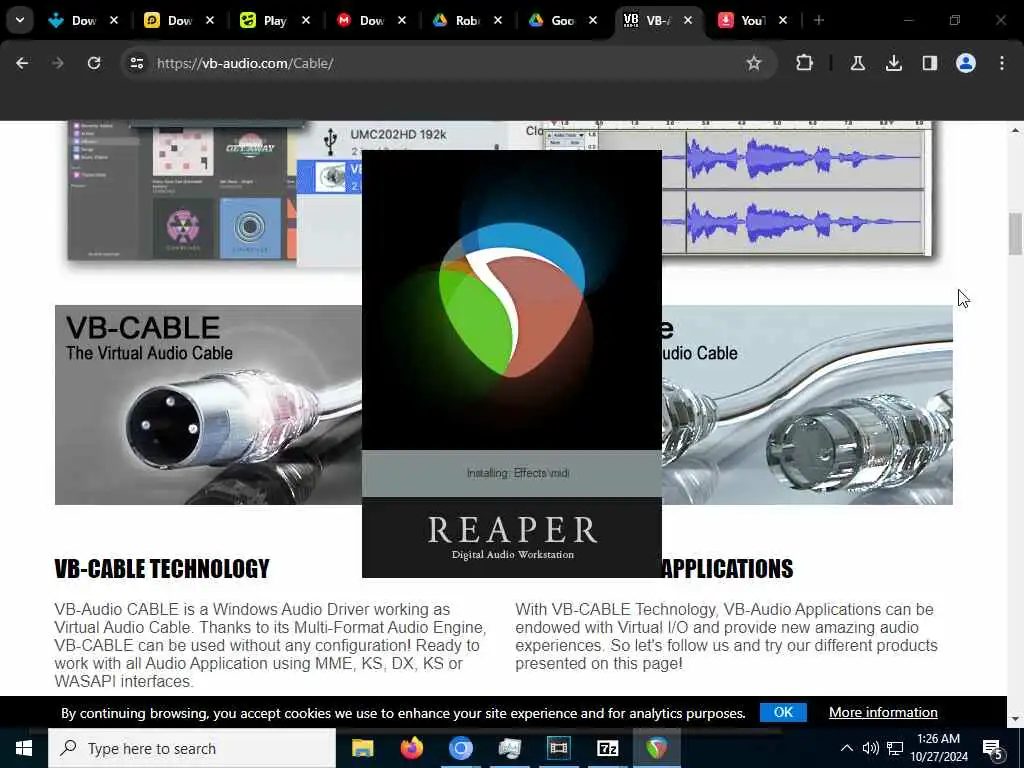Open the Extensions puzzle icon

[805, 63]
